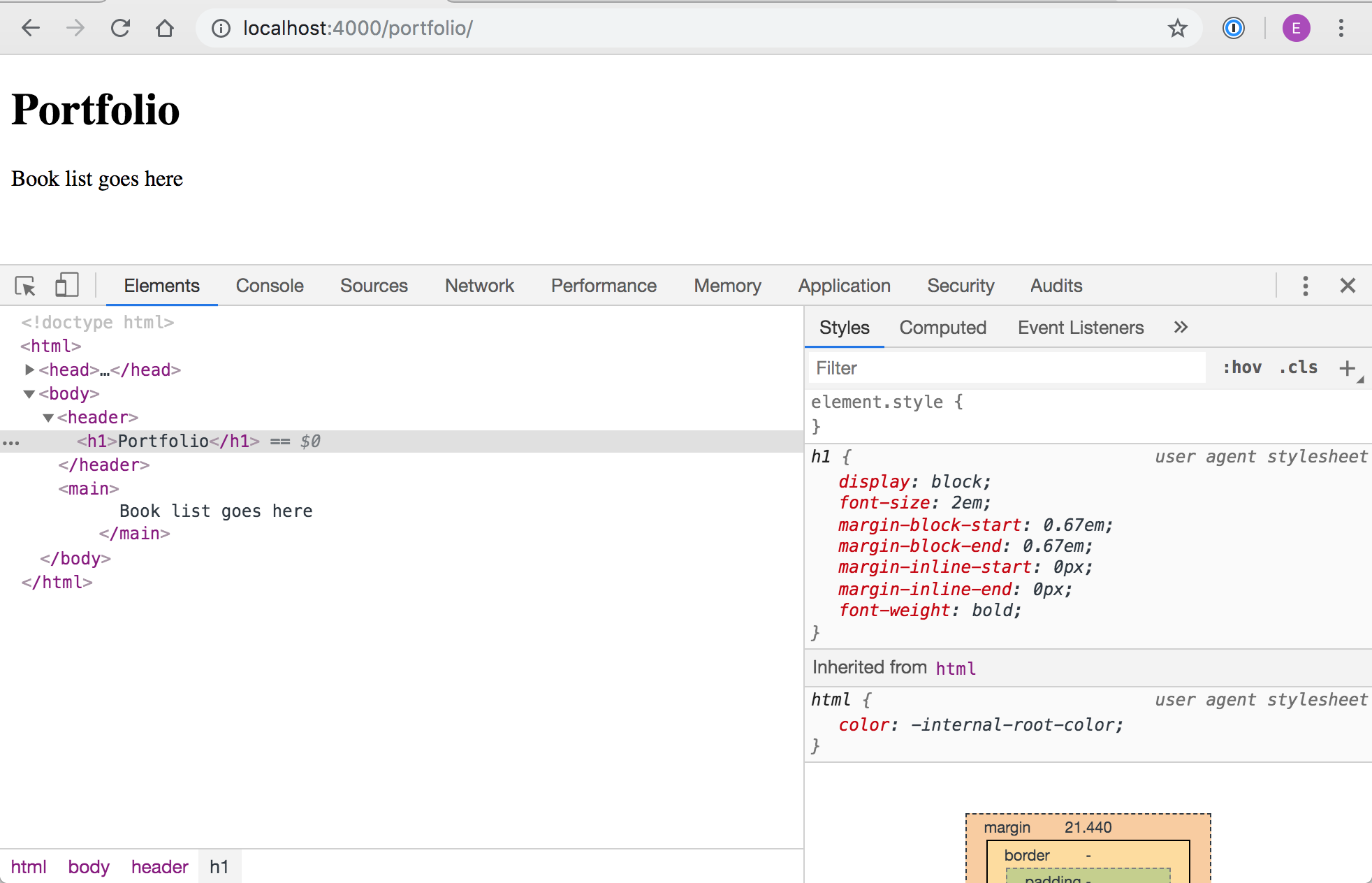Viewport: 1372px width, 883px height.
Task: Expand the head element
Action: [29, 369]
